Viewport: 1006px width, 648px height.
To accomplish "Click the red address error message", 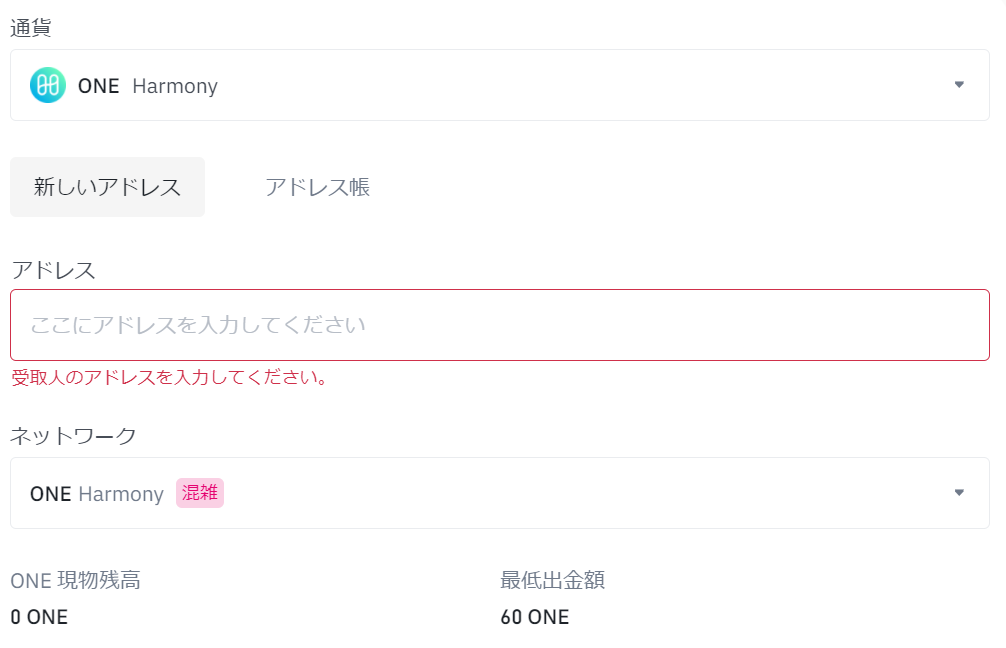I will [x=170, y=377].
